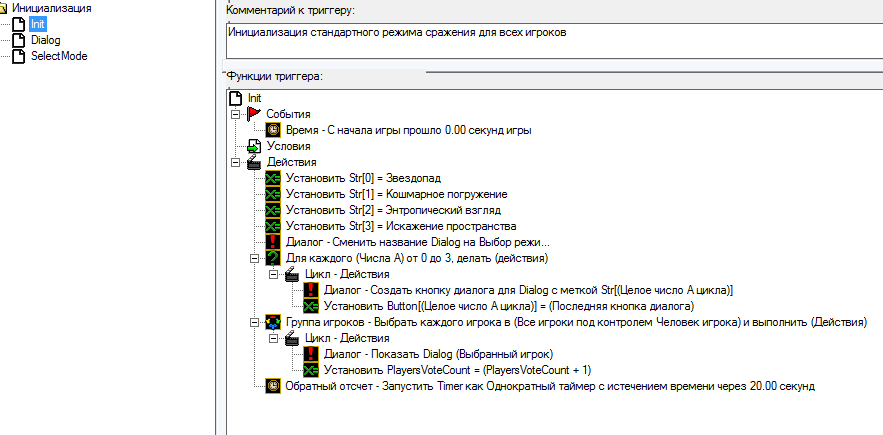Select 'Группа игроков - Выбрать каждого игрока' action
Viewport: 883px width, 435px height.
[576, 322]
